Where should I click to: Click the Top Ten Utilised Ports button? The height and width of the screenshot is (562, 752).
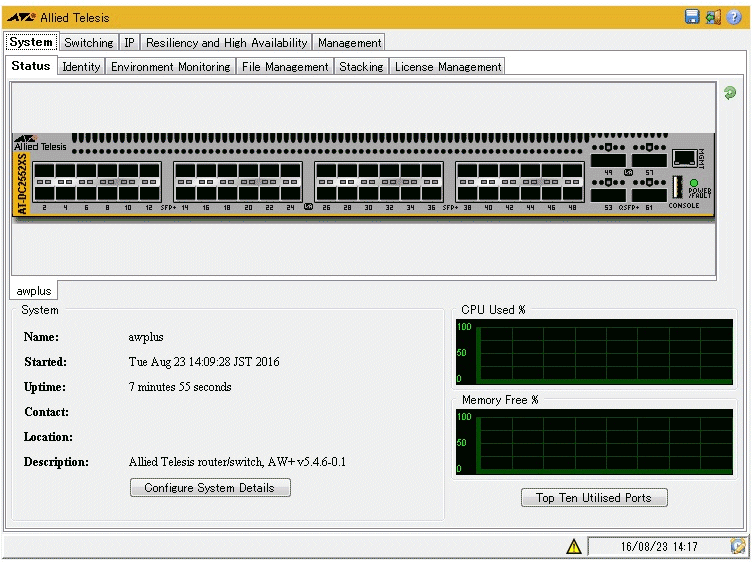point(594,497)
